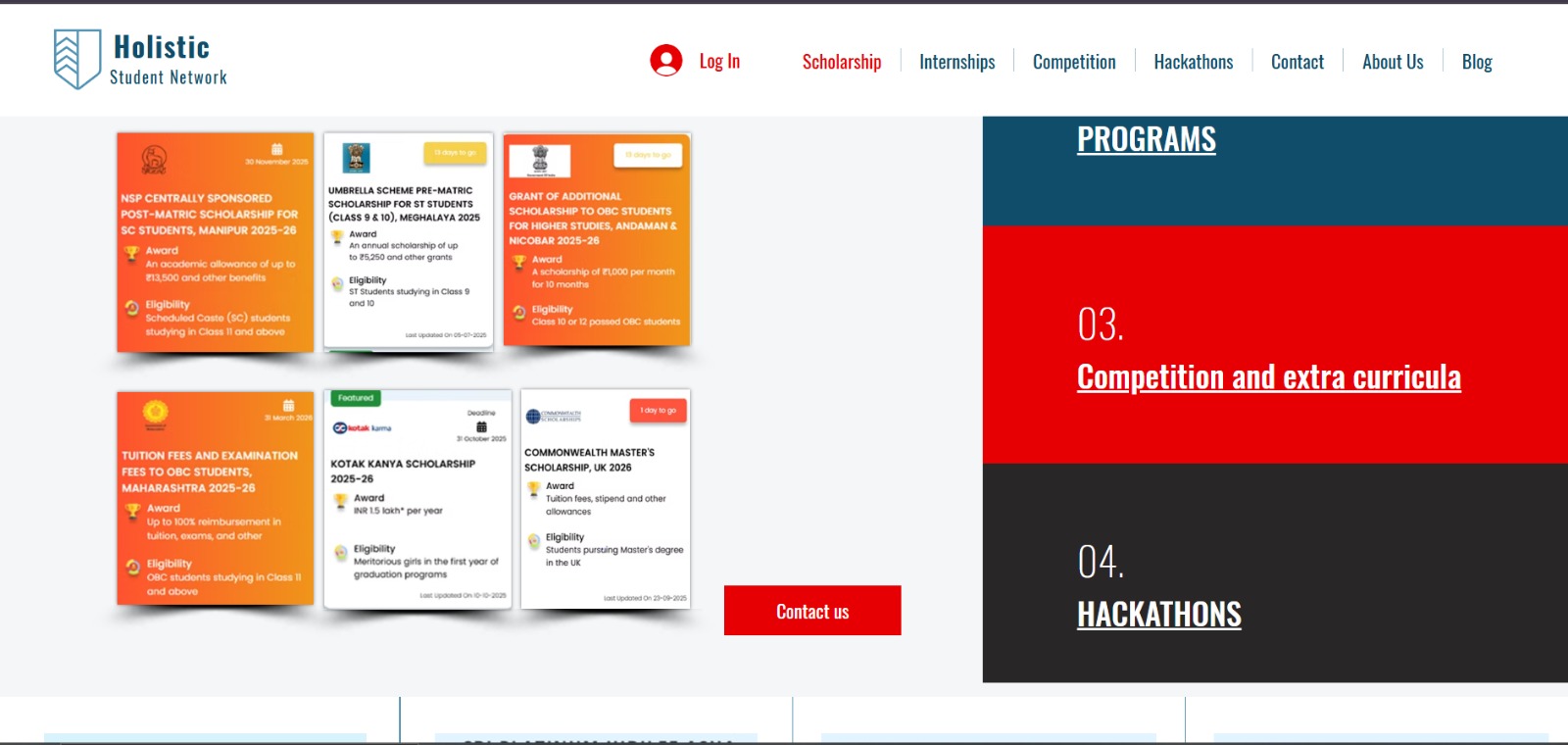Image resolution: width=1568 pixels, height=745 pixels.
Task: Click the Holistic Student Network shield logo
Action: point(77,59)
